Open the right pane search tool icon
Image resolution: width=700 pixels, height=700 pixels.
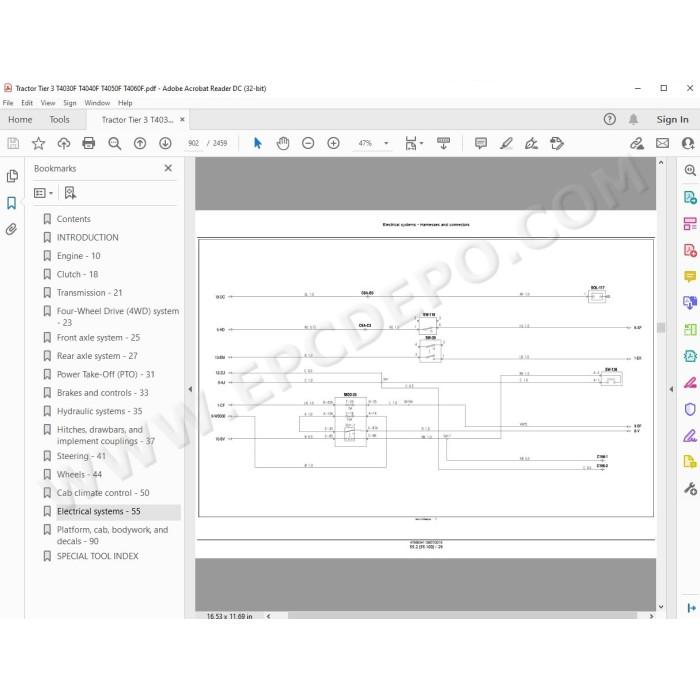coord(690,170)
